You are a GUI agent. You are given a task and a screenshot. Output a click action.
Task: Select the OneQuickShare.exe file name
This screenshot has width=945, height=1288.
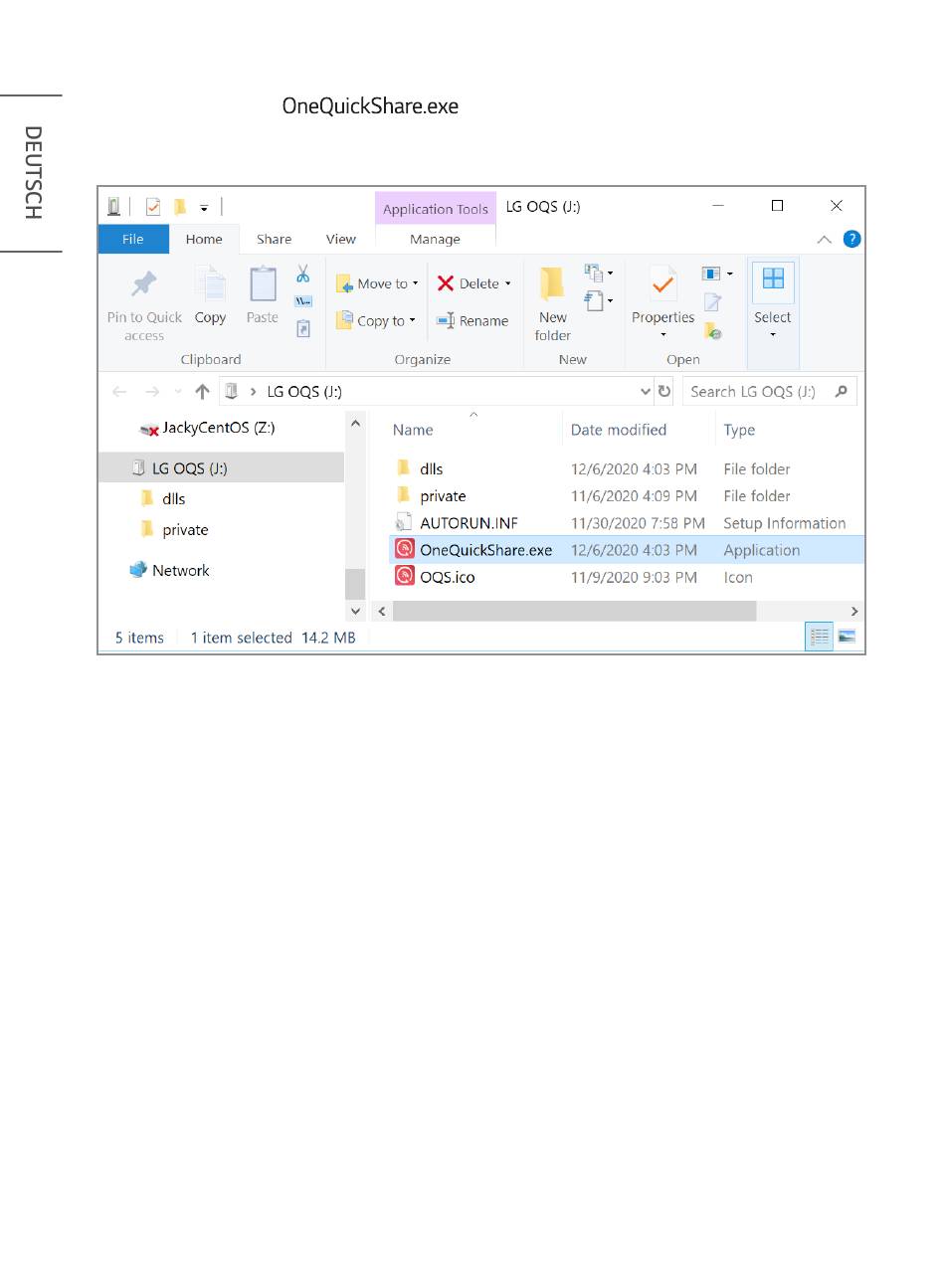point(485,550)
